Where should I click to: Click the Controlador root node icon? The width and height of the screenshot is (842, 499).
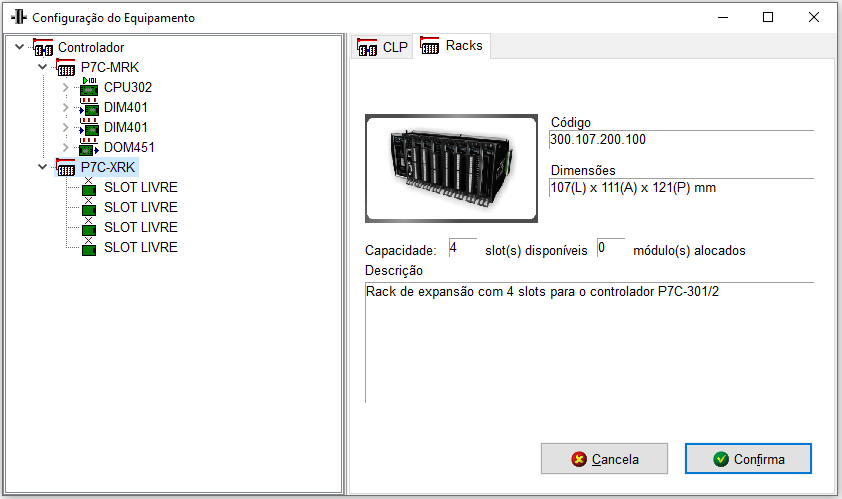(43, 47)
